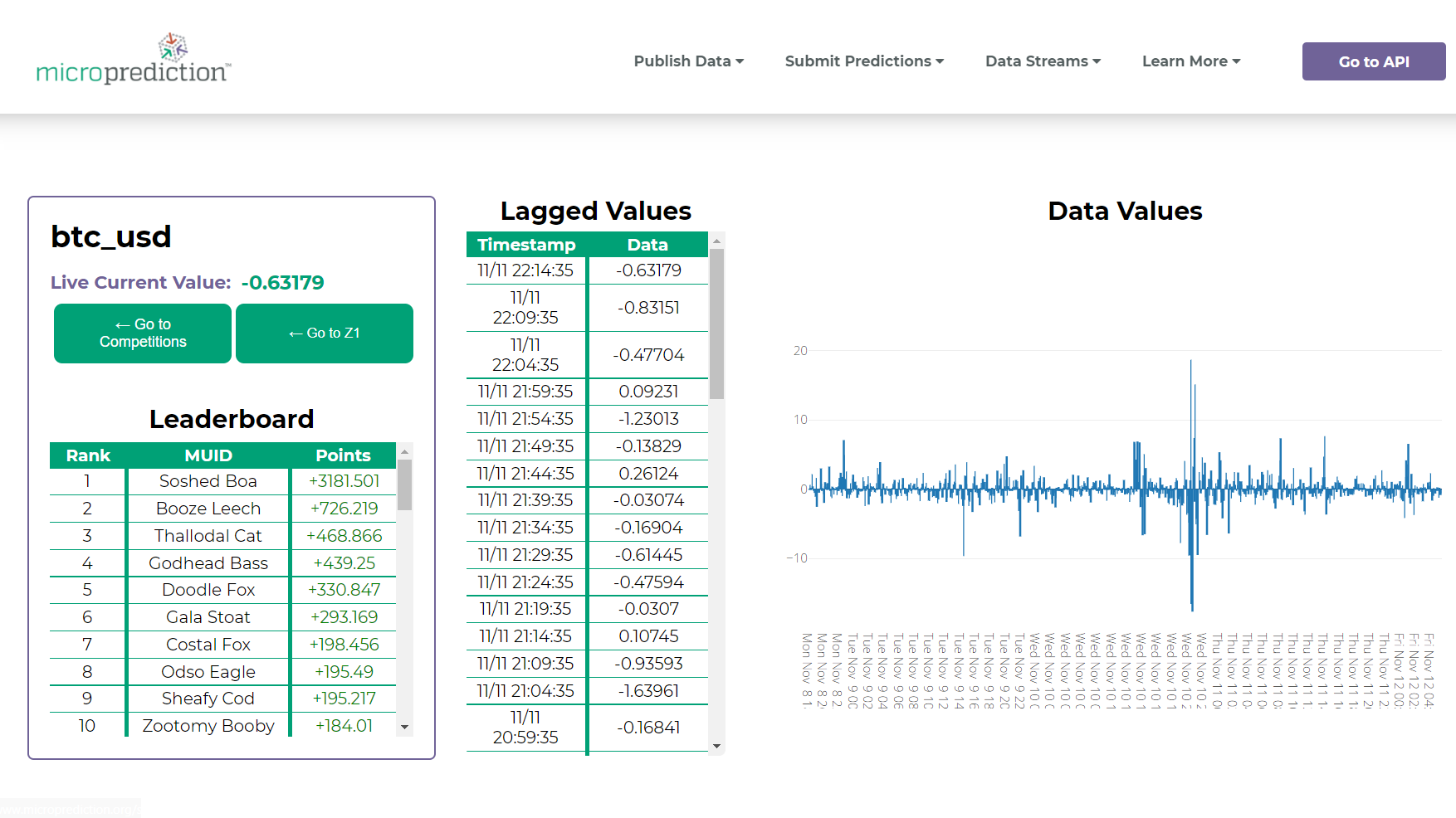Select Godhead Bass leaderboard entry
The width and height of the screenshot is (1456, 818).
tap(208, 563)
